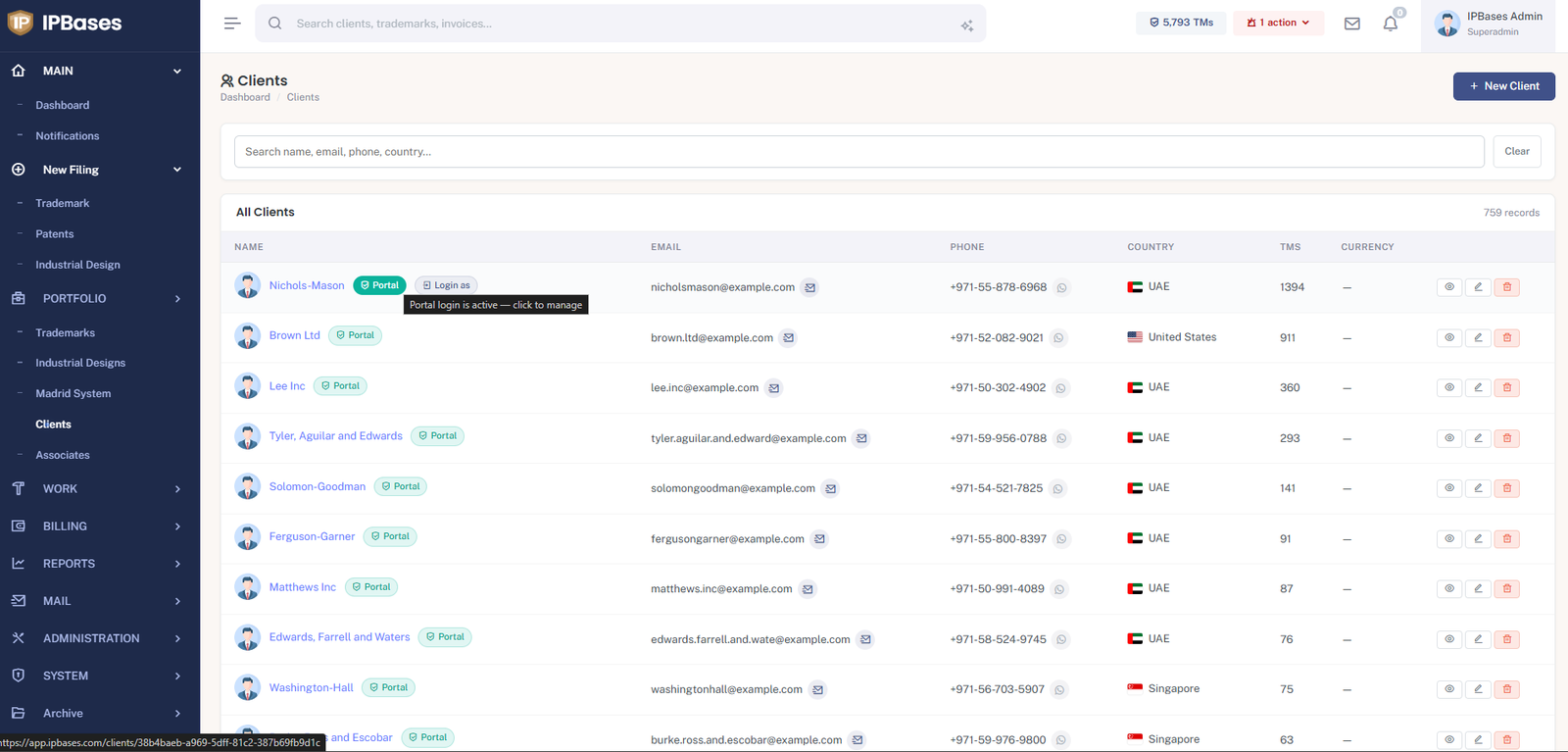Click mail icon beside matthews.inc@example.com
The height and width of the screenshot is (752, 1568).
(808, 589)
